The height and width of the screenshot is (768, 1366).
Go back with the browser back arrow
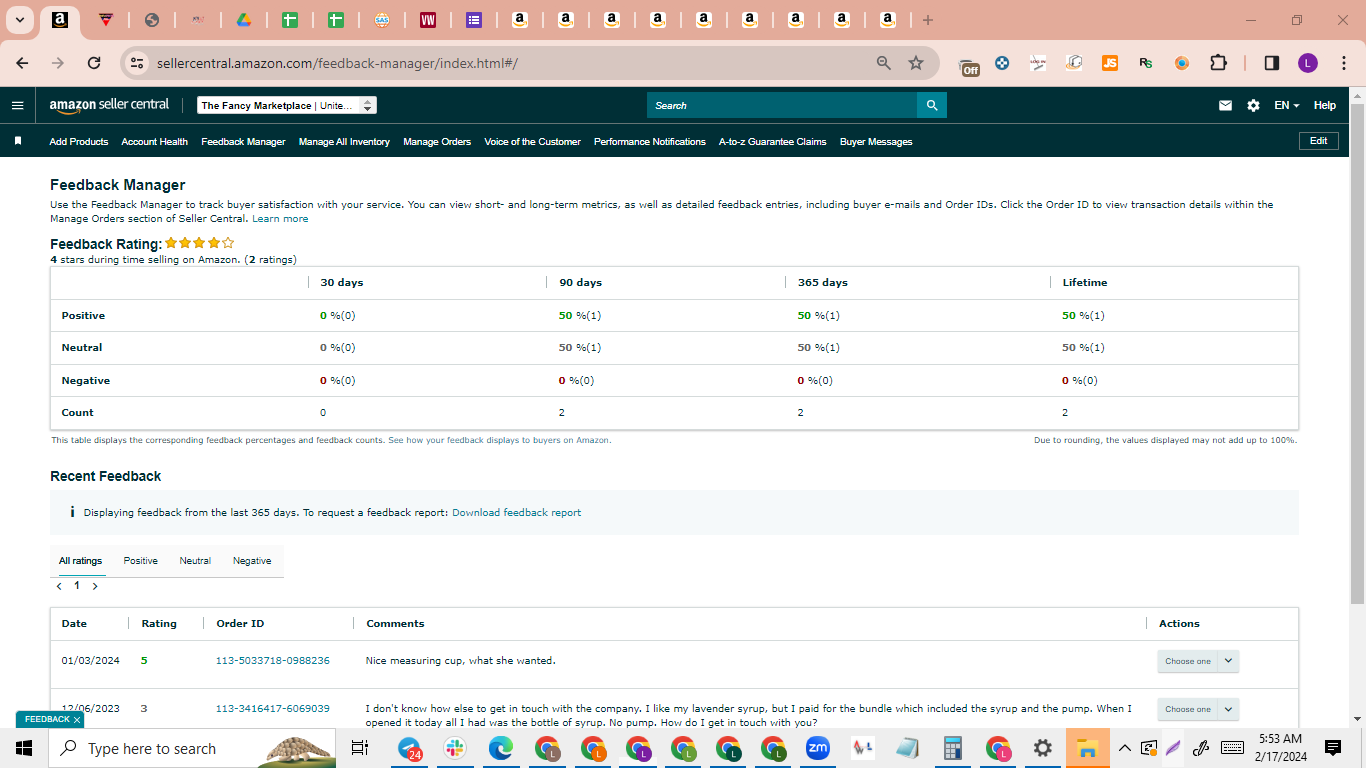(22, 63)
